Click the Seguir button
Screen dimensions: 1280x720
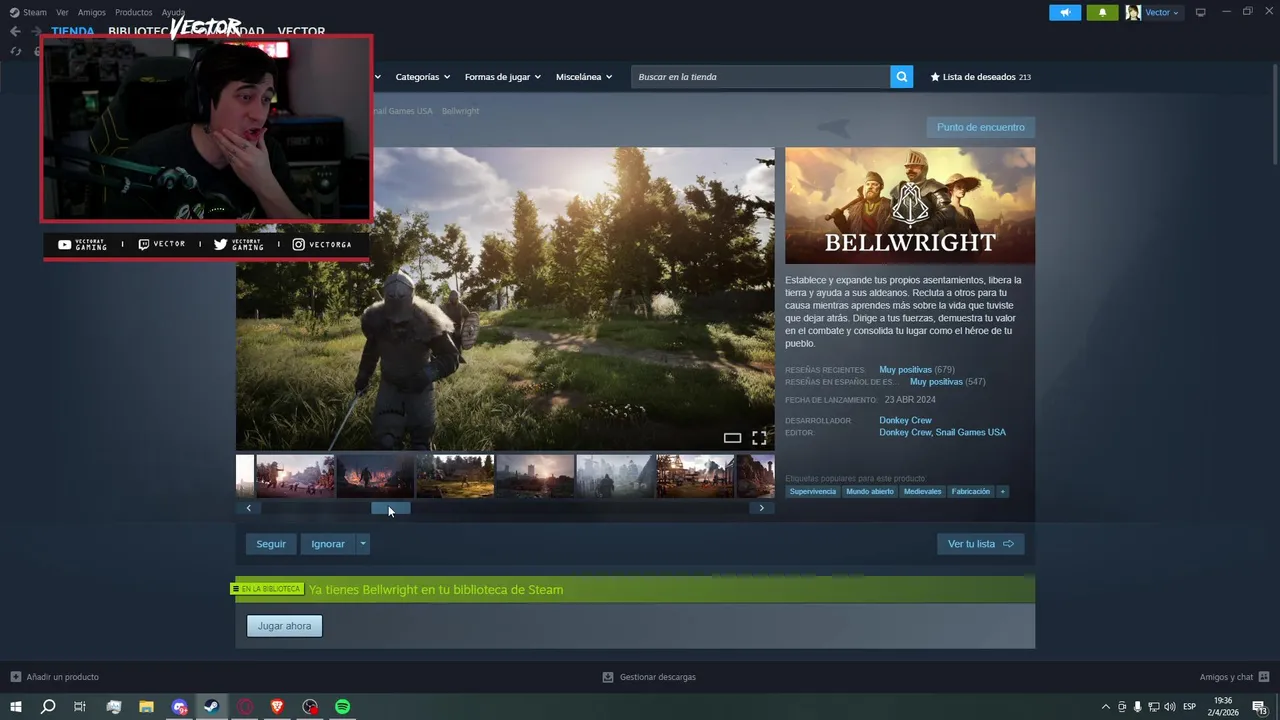coord(271,544)
